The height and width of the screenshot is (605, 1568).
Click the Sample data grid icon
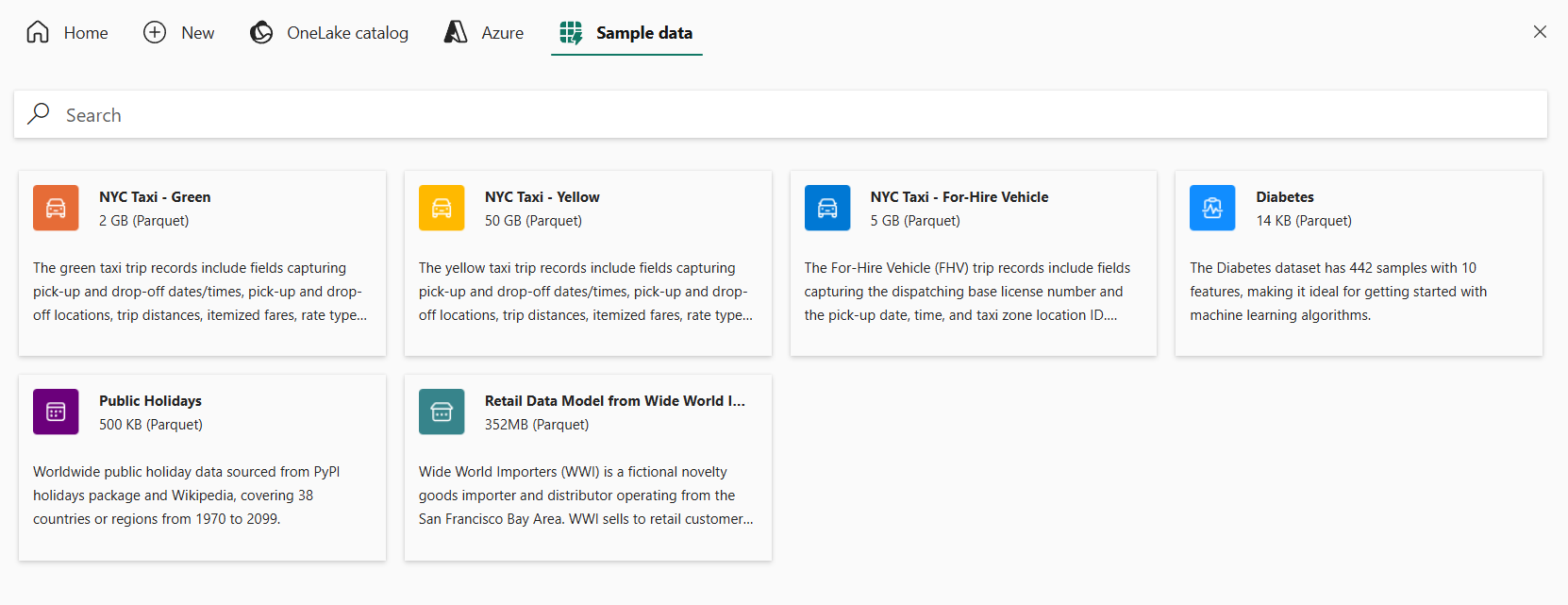pos(571,32)
